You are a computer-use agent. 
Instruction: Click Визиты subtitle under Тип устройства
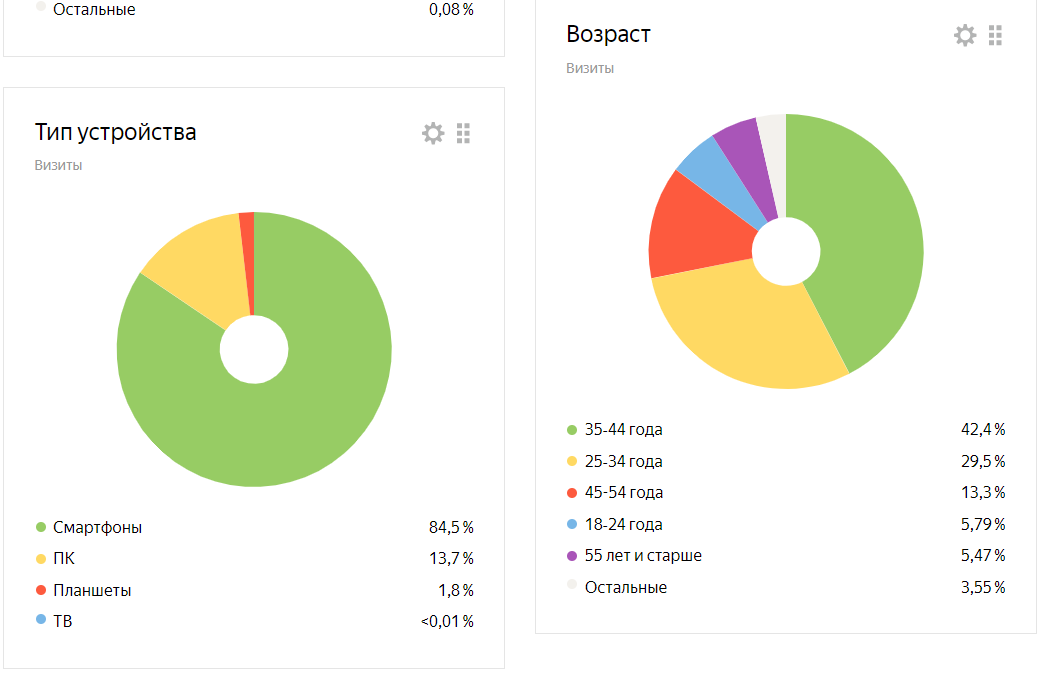point(58,165)
